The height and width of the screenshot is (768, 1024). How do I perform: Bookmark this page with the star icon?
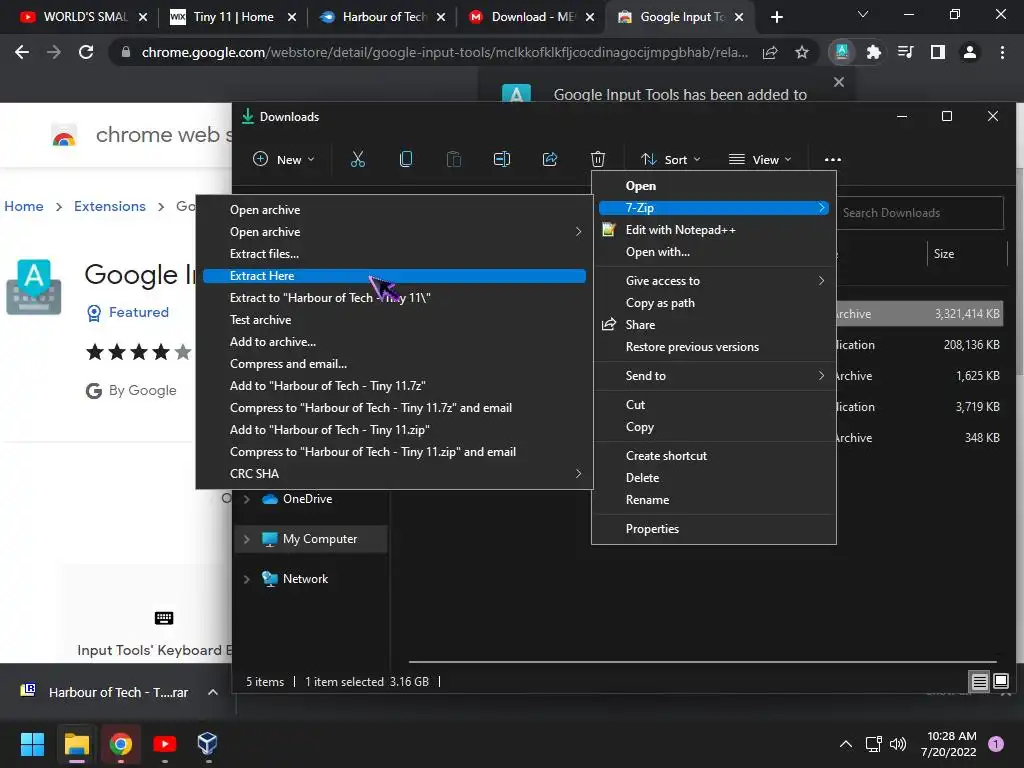(802, 52)
